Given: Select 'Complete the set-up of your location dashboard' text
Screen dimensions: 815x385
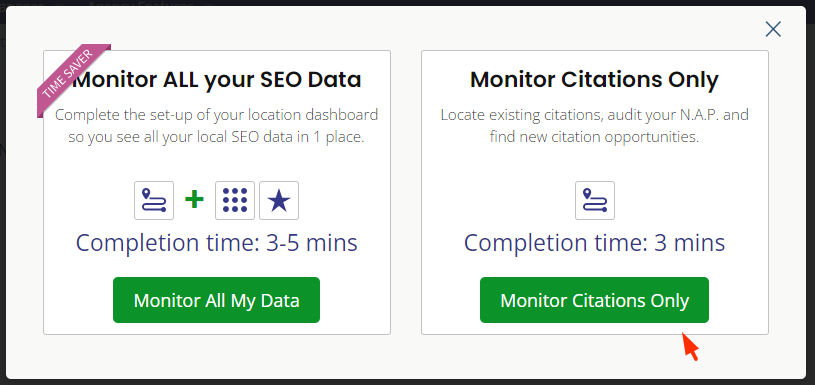Looking at the screenshot, I should [217, 114].
